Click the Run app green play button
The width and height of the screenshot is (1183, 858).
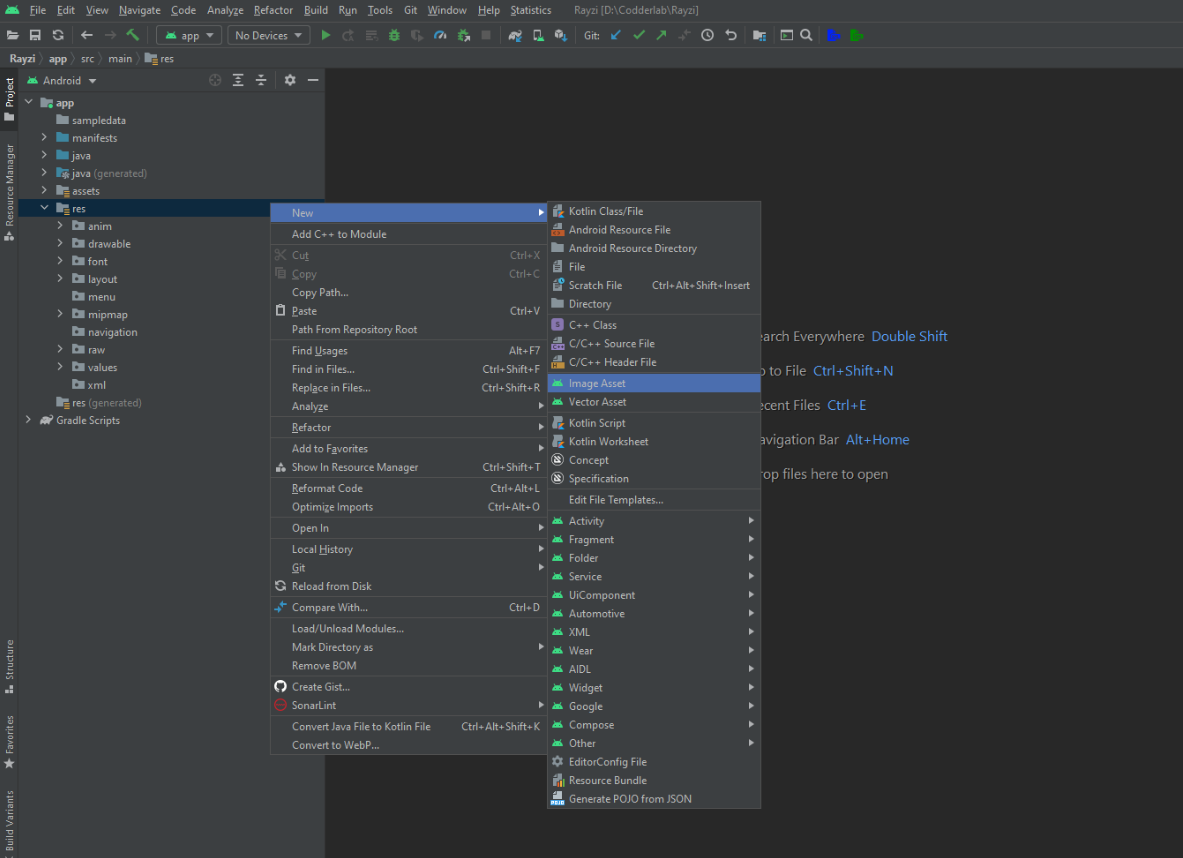tap(325, 35)
